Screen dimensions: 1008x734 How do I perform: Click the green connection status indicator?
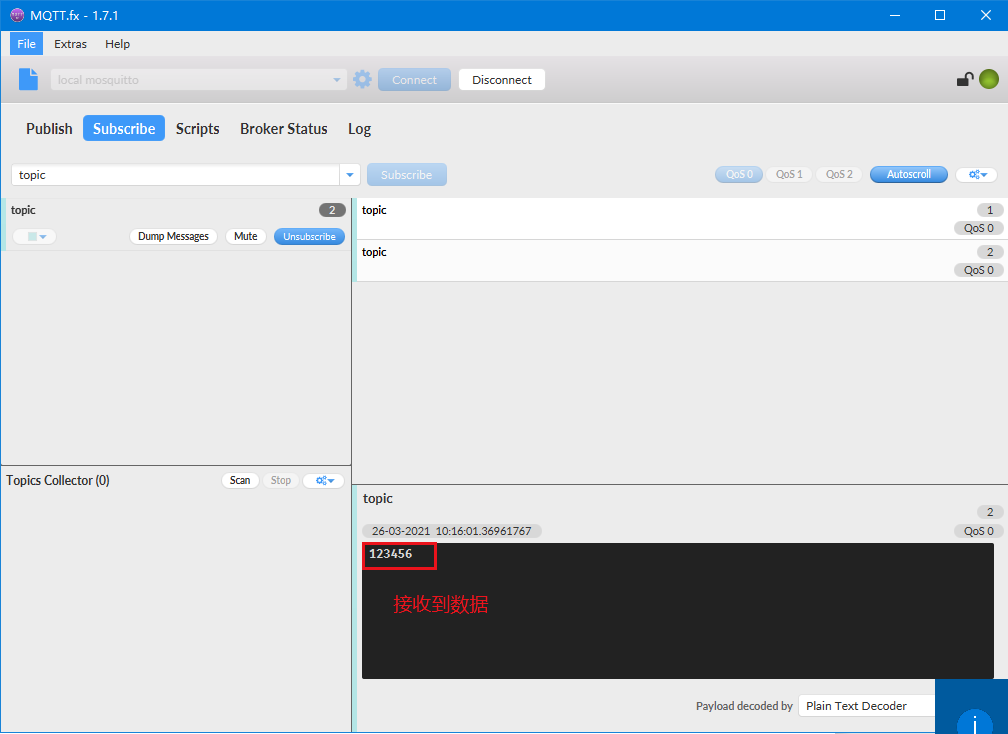pyautogui.click(x=988, y=80)
